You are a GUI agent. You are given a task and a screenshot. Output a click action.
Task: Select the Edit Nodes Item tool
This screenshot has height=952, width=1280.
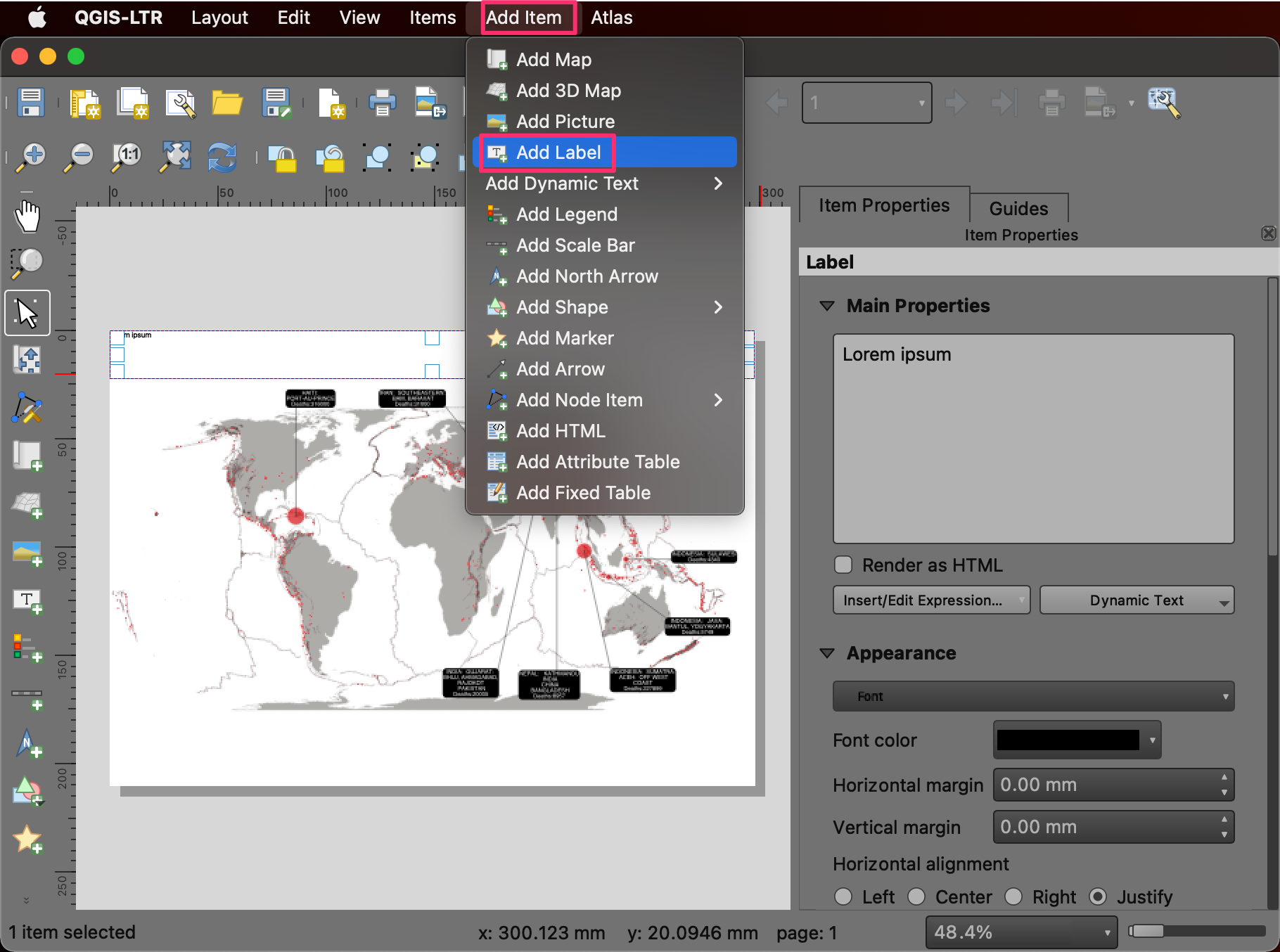pyautogui.click(x=27, y=407)
